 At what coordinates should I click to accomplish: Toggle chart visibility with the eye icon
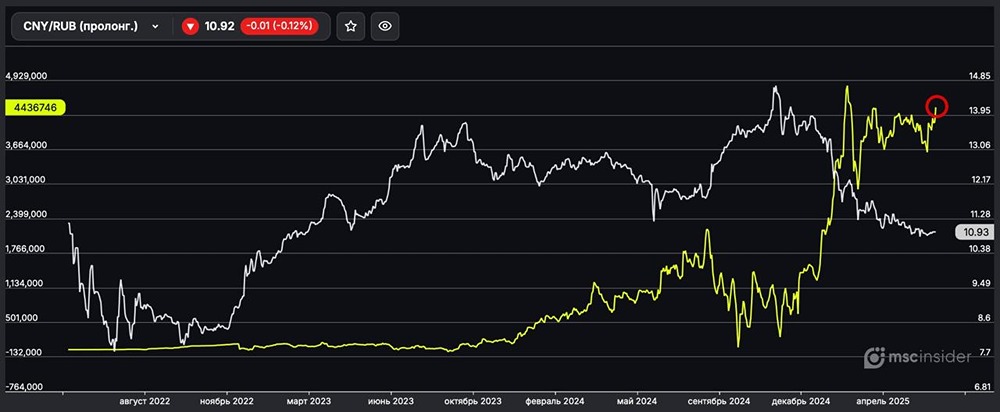point(386,27)
